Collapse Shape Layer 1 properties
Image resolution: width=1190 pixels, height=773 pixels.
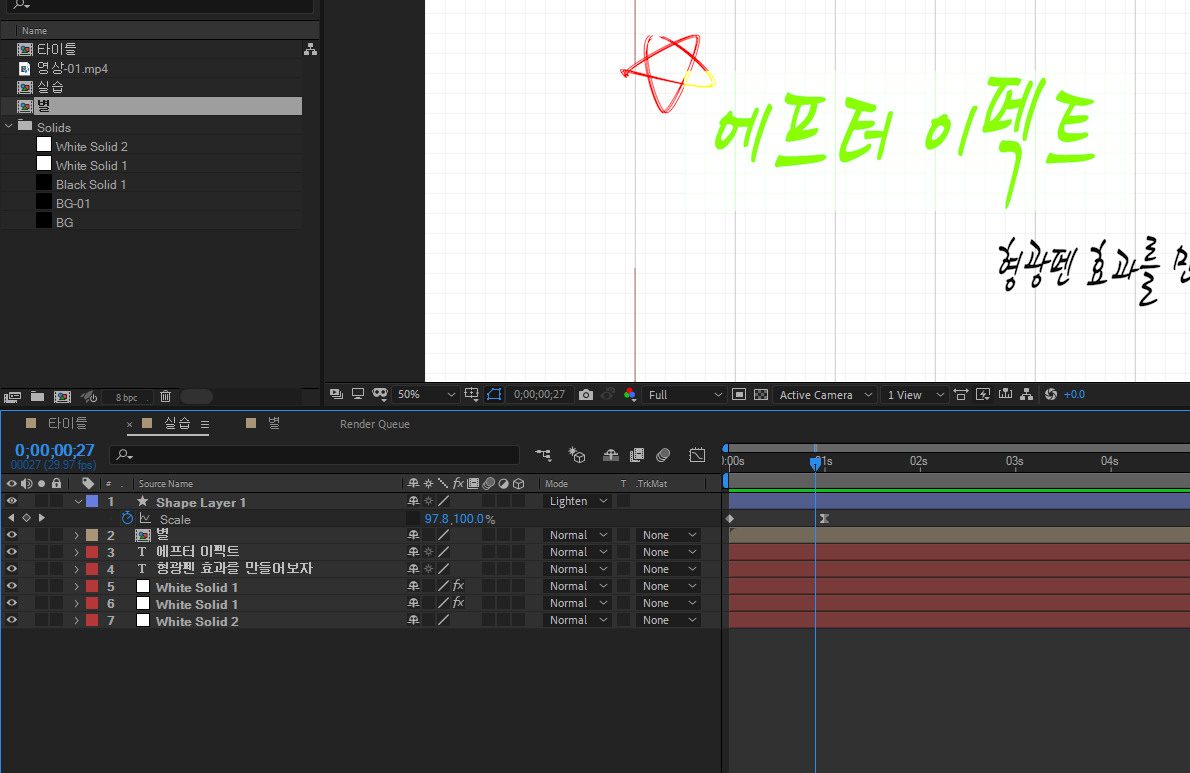pos(78,501)
